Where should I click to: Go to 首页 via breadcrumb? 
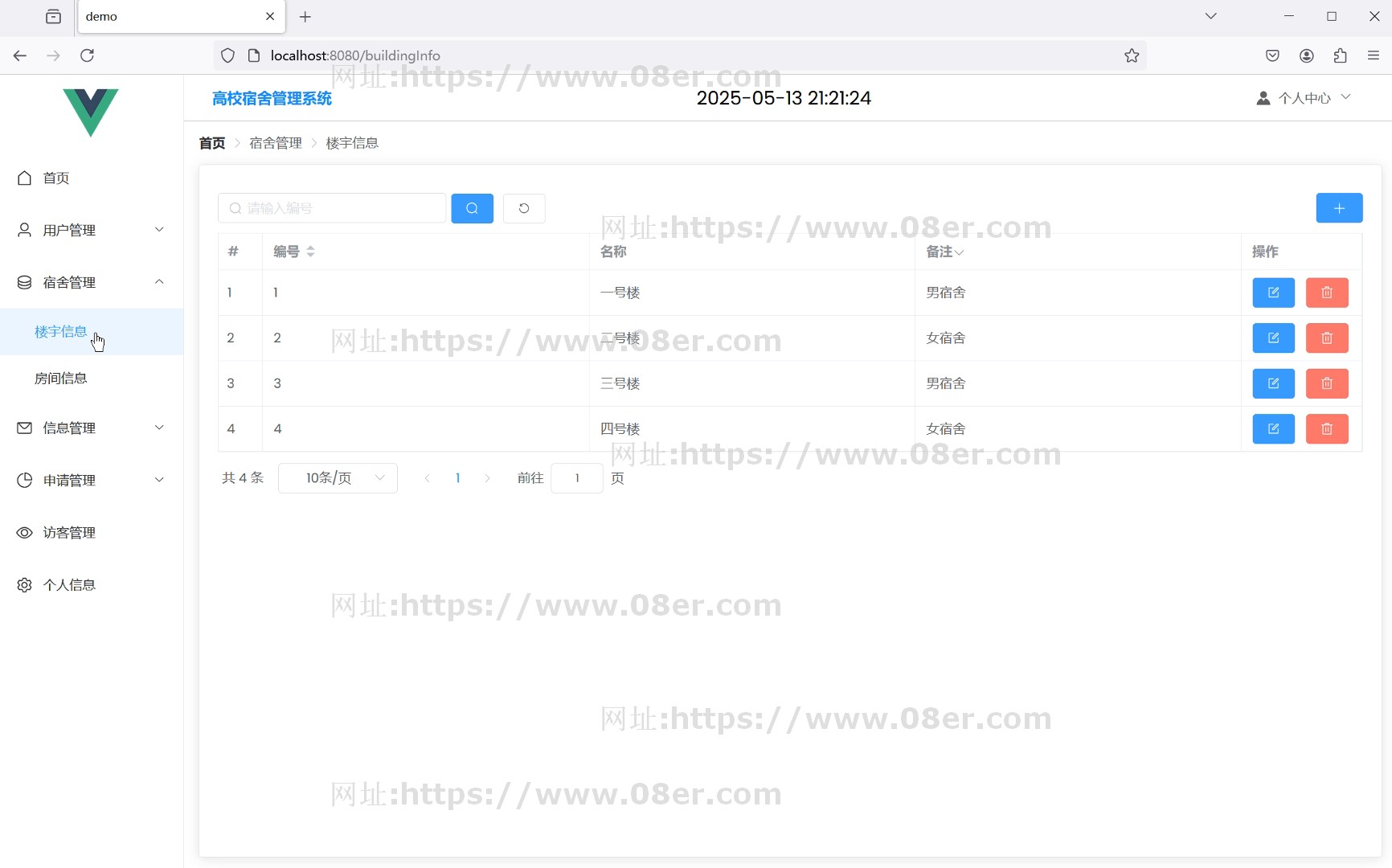[x=212, y=143]
